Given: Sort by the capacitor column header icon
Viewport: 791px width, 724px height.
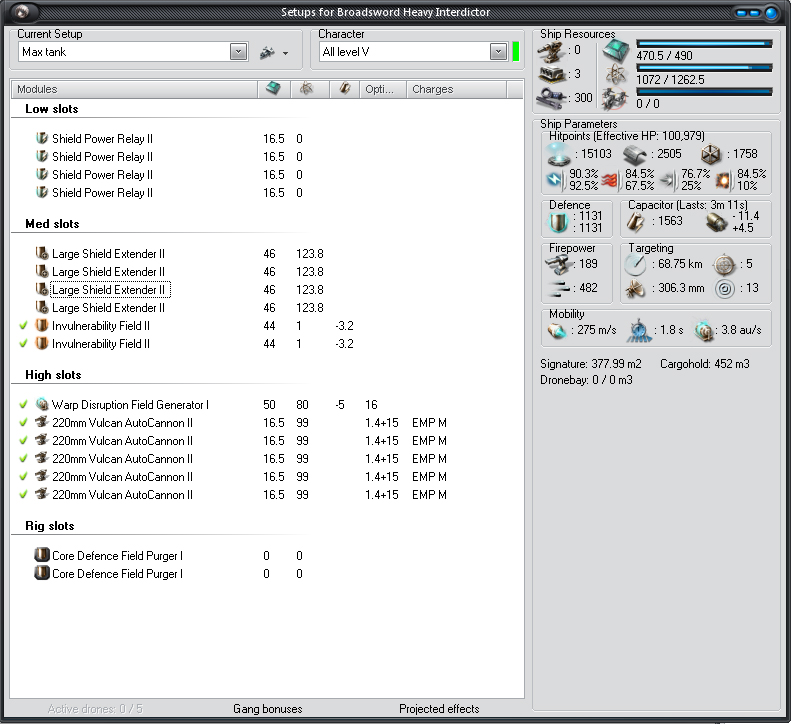Looking at the screenshot, I should click(345, 88).
